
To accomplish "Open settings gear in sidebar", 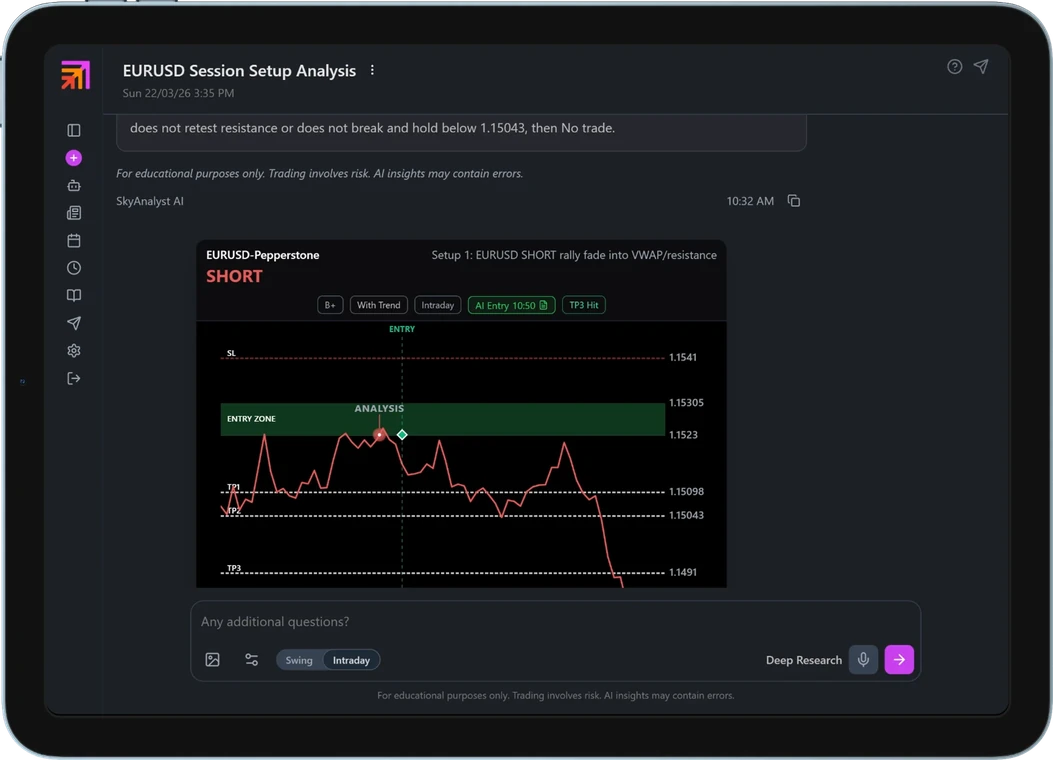I will click(x=74, y=351).
